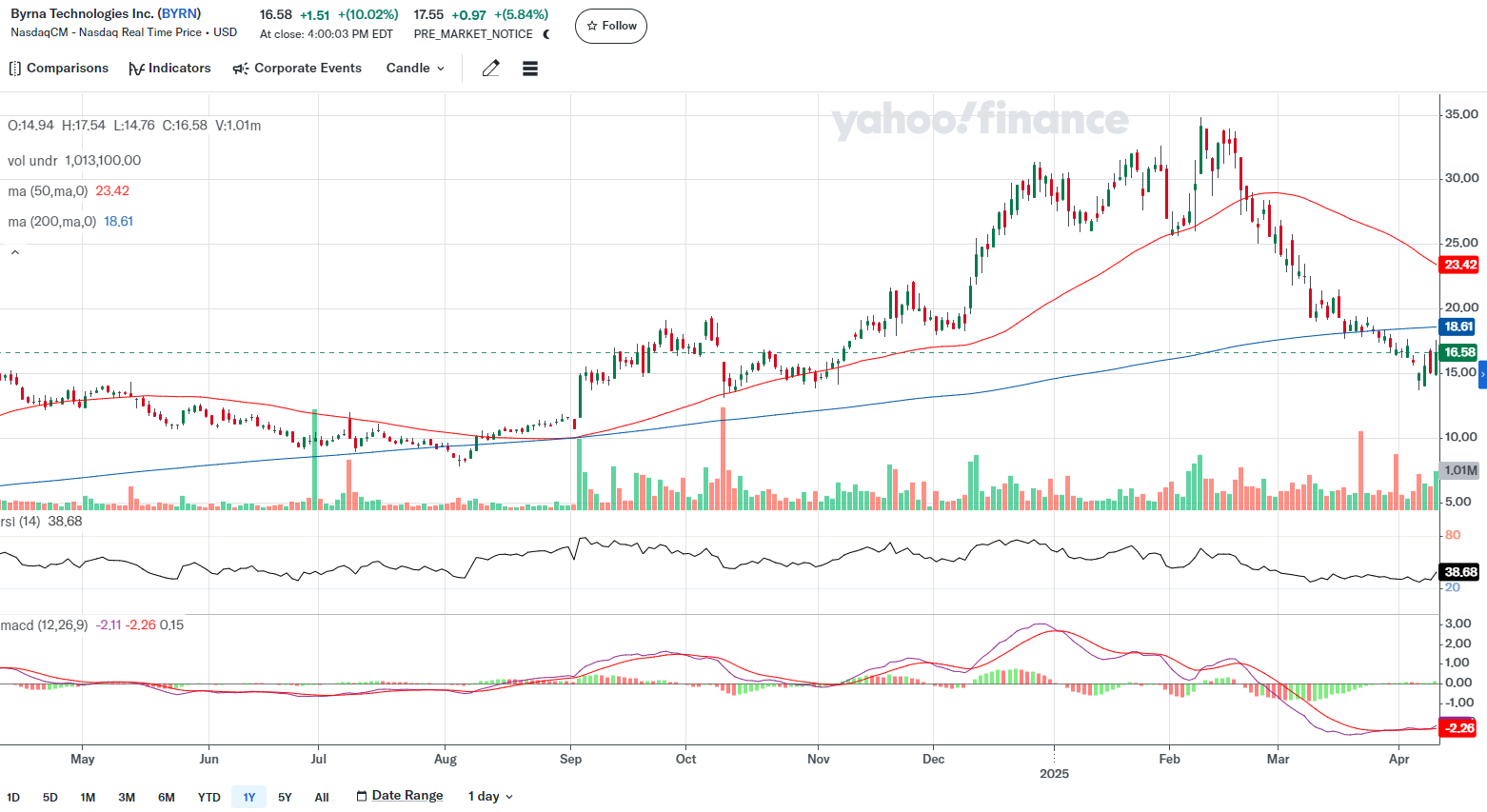Open Corporate Events options
The width and height of the screenshot is (1487, 812).
[297, 69]
